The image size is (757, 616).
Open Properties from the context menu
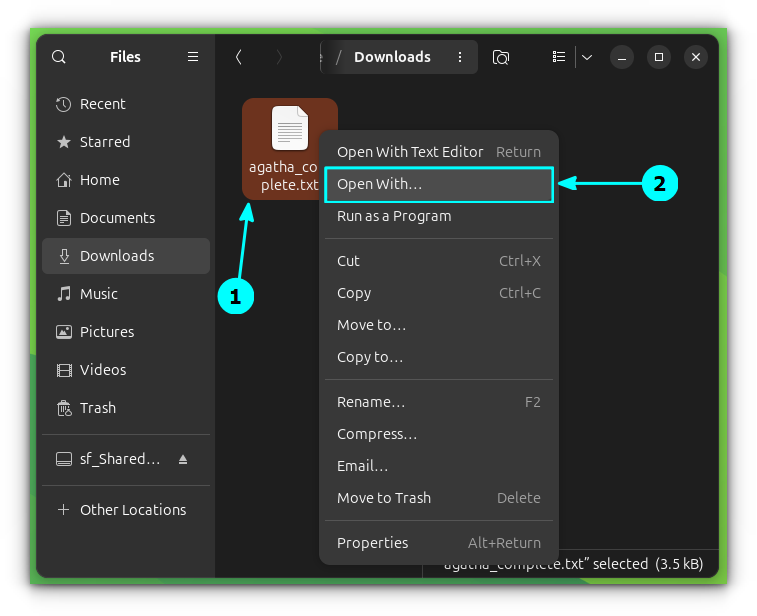click(x=373, y=543)
